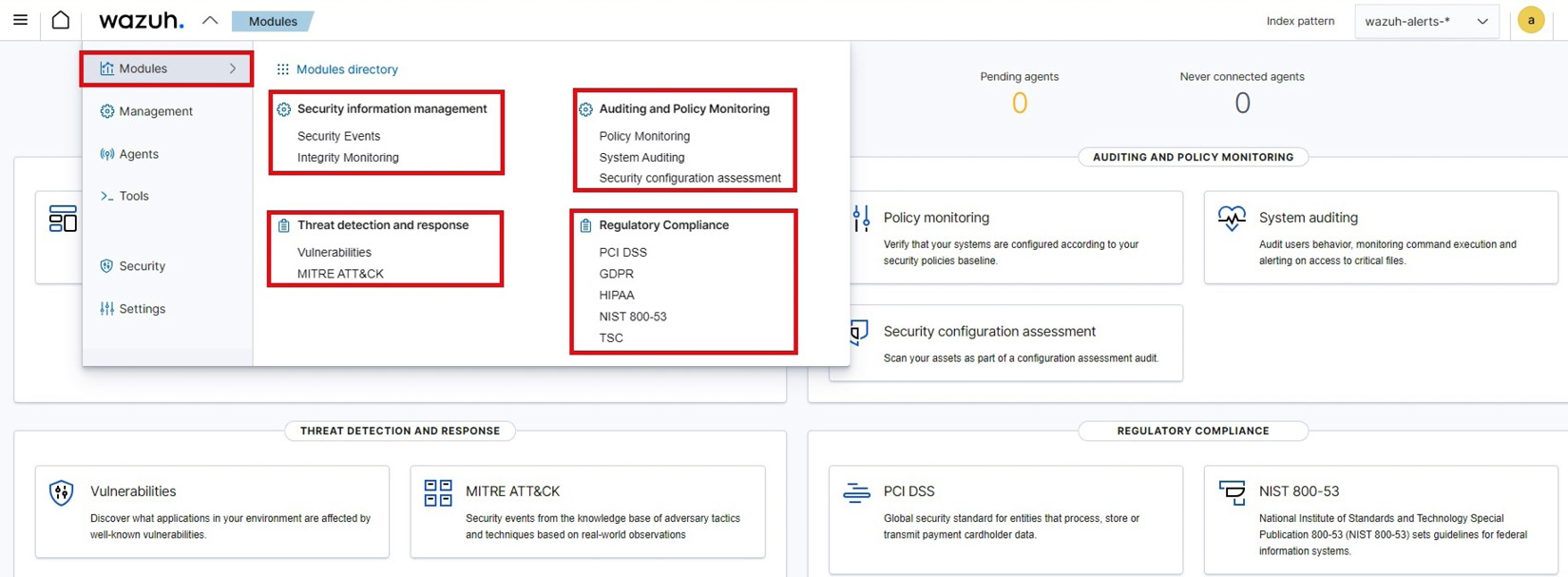Click the Tools terminal prompt icon
The height and width of the screenshot is (577, 1568).
pyautogui.click(x=106, y=196)
